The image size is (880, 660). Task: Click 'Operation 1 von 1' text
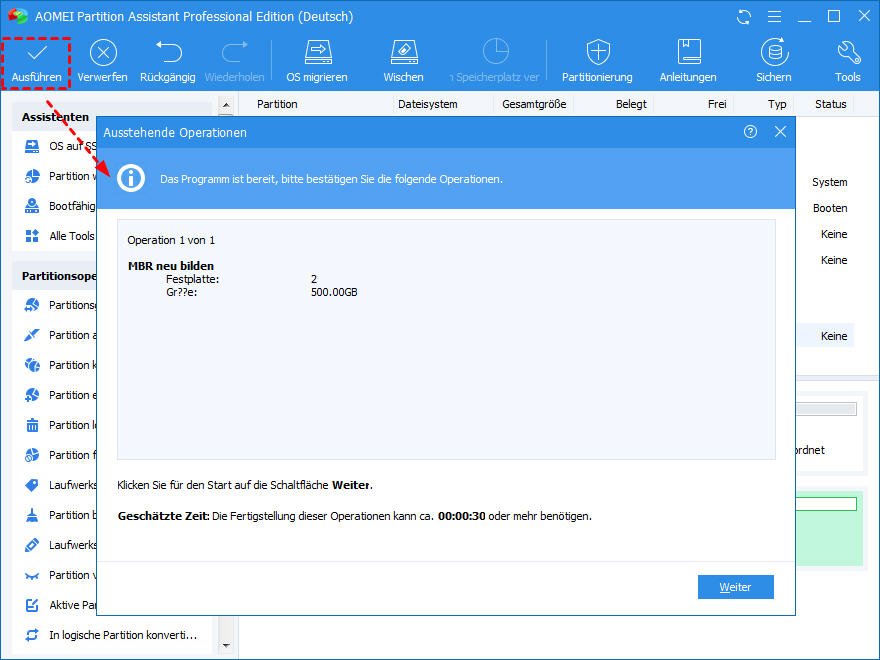(x=171, y=240)
